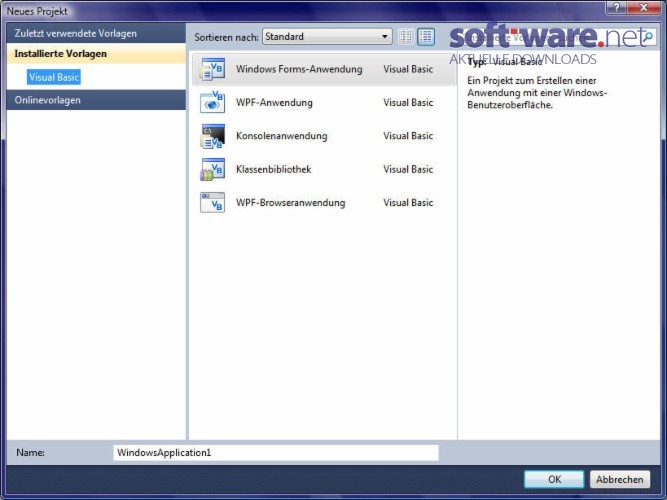
Task: Select the text Konsolenanwendung
Action: (x=282, y=136)
